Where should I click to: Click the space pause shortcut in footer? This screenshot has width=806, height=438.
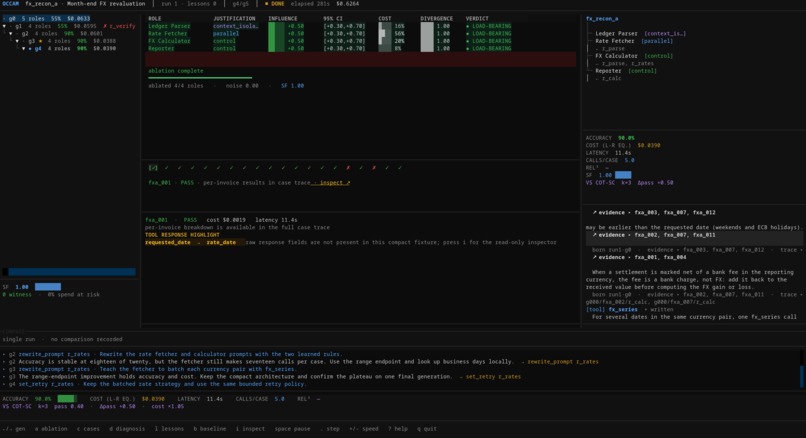click(x=292, y=429)
